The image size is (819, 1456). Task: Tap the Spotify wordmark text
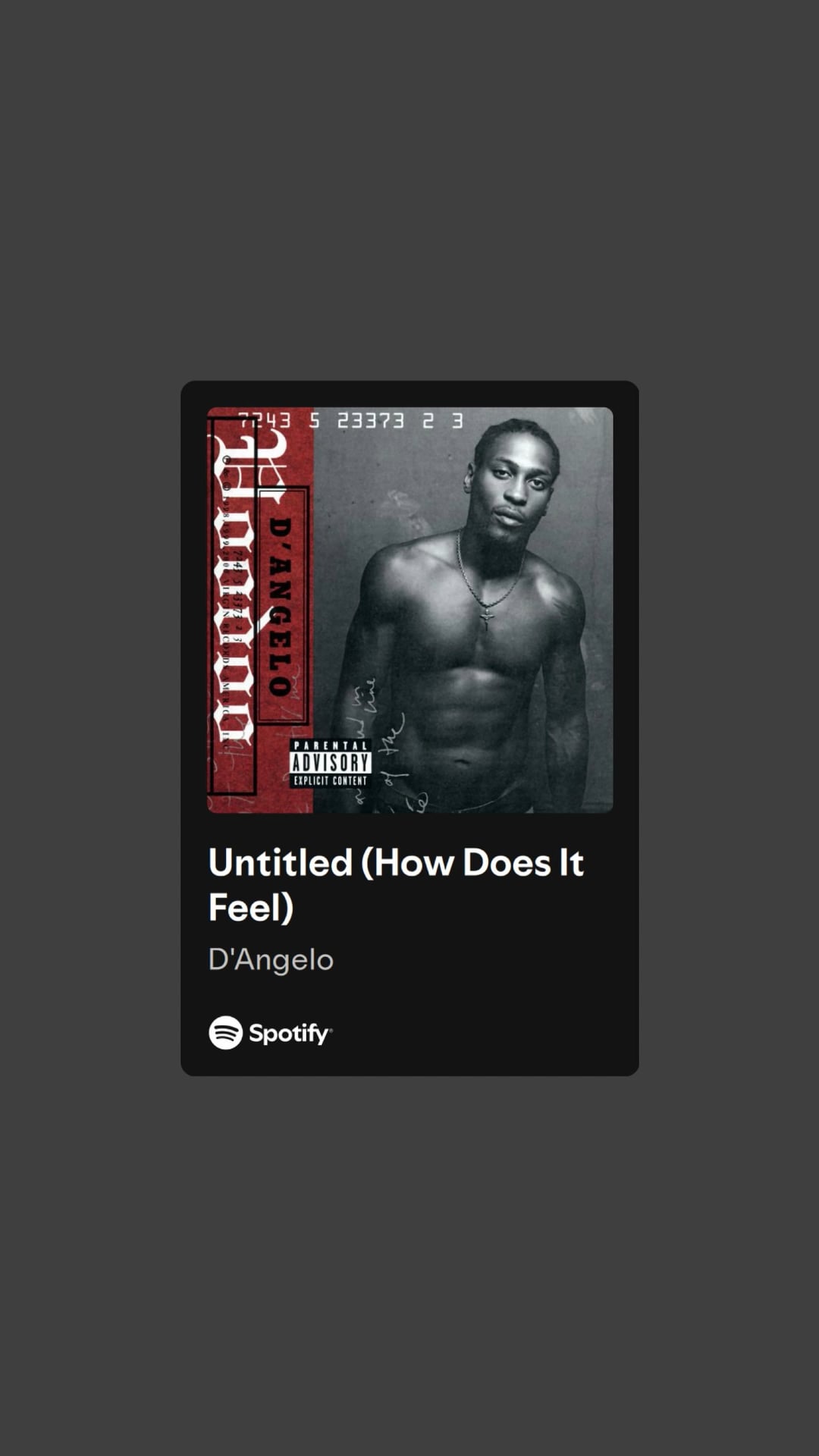click(290, 1034)
